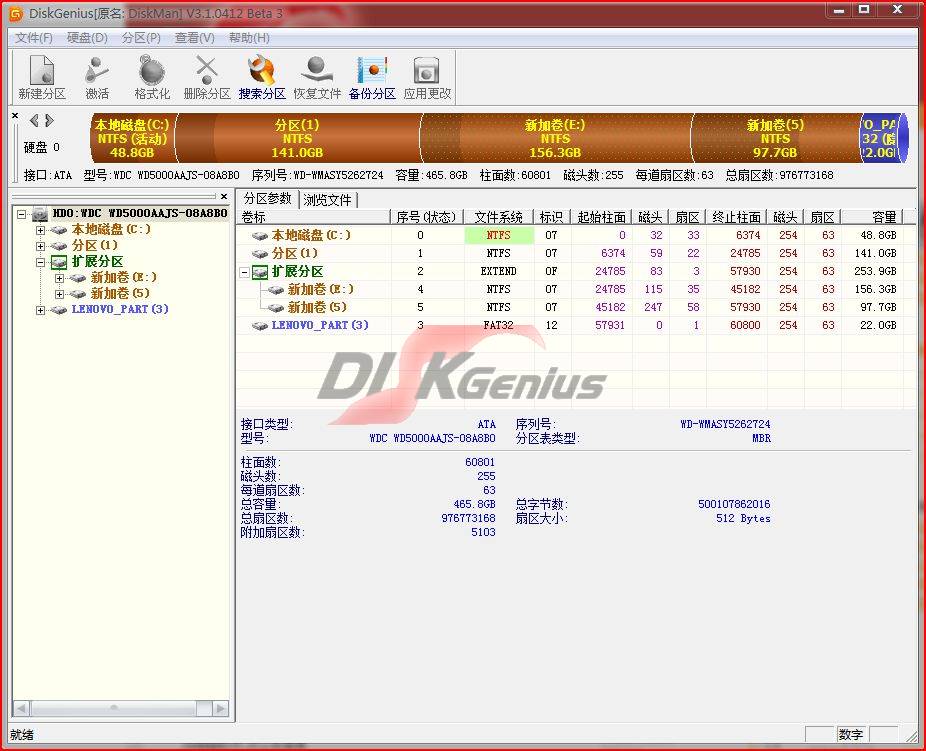Close the left tree panel with X
This screenshot has width=926, height=751.
pyautogui.click(x=224, y=196)
